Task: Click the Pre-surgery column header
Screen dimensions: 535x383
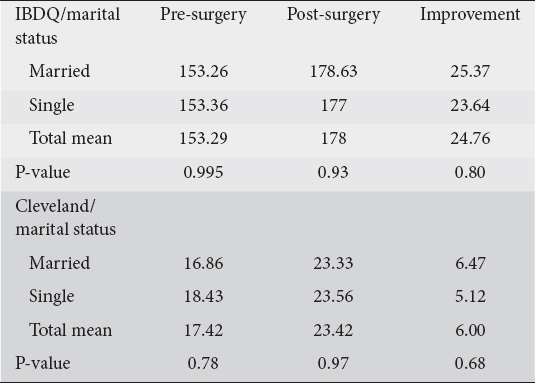Action: pyautogui.click(x=203, y=15)
